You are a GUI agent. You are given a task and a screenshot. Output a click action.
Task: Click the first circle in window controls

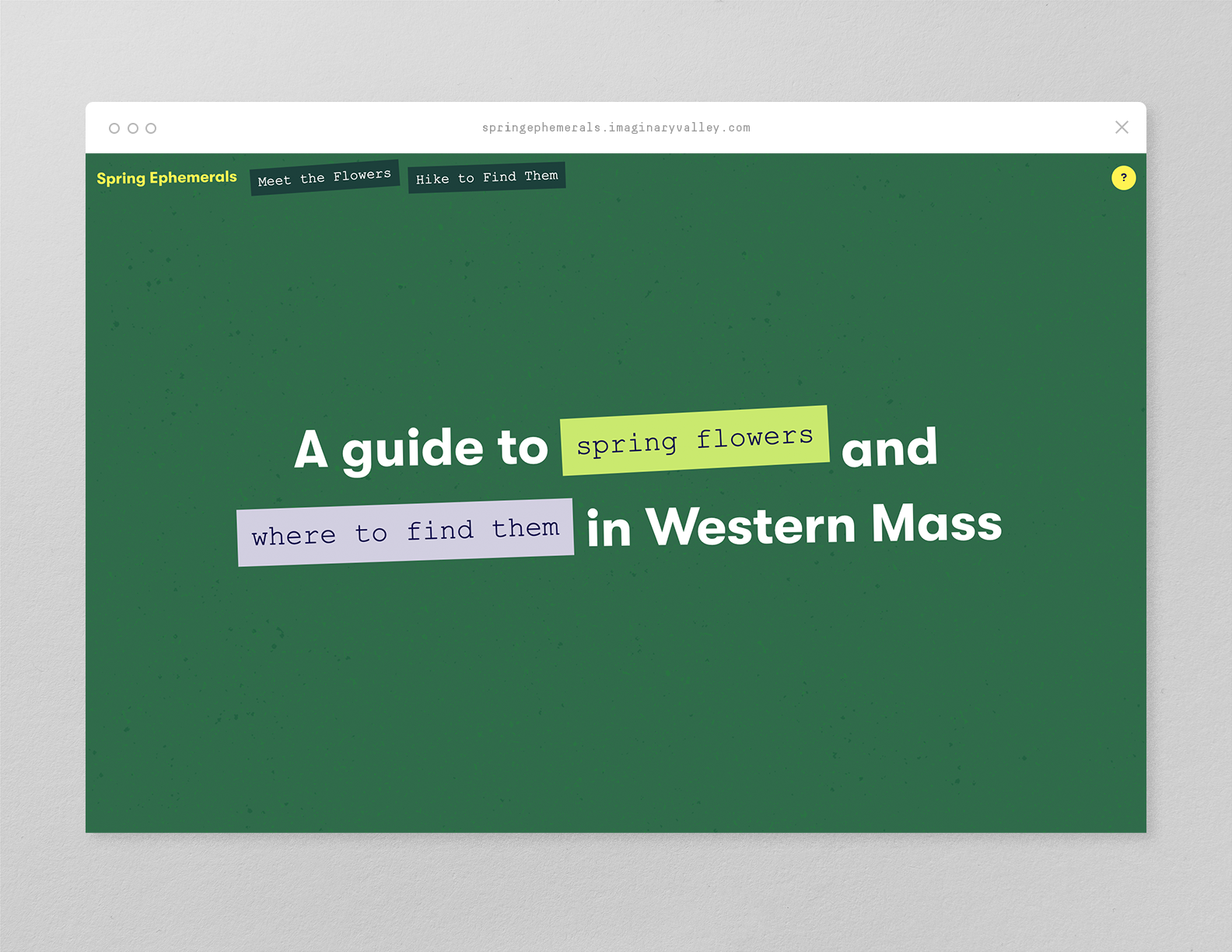click(x=114, y=128)
